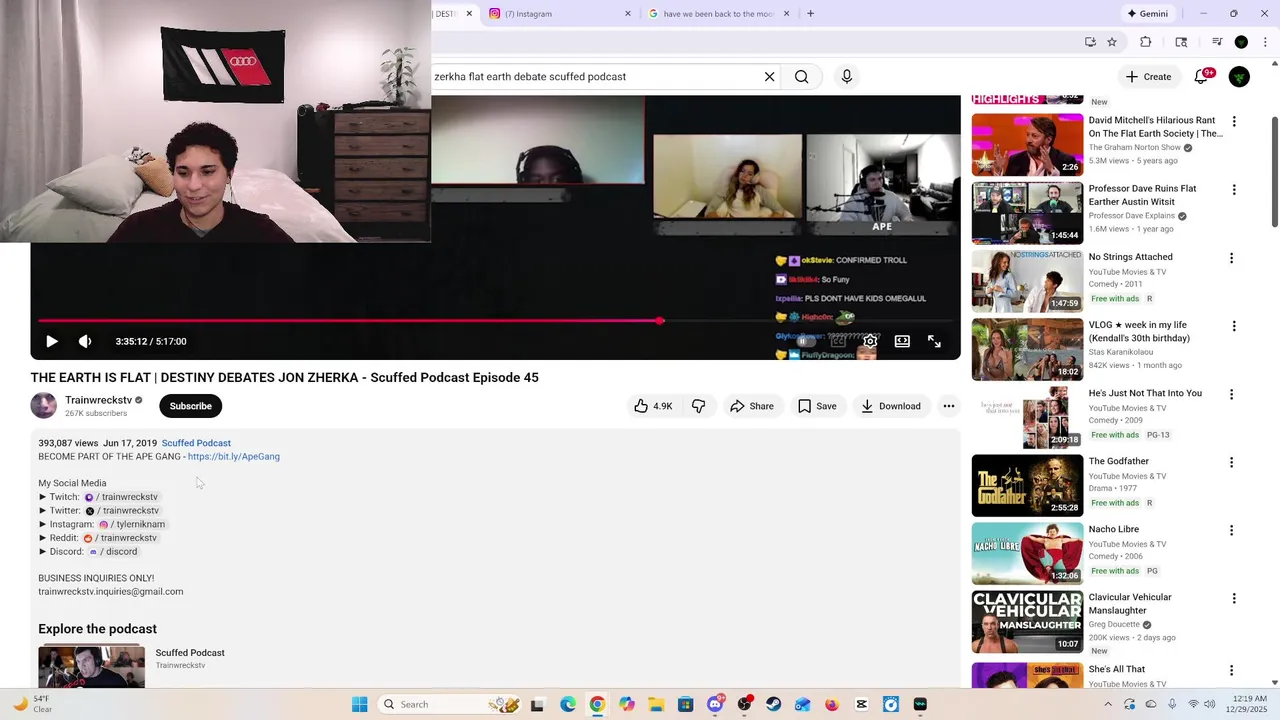Screen dimensions: 1280x720
Task: Dislike the video with the thumbs-down
Action: [x=699, y=406]
